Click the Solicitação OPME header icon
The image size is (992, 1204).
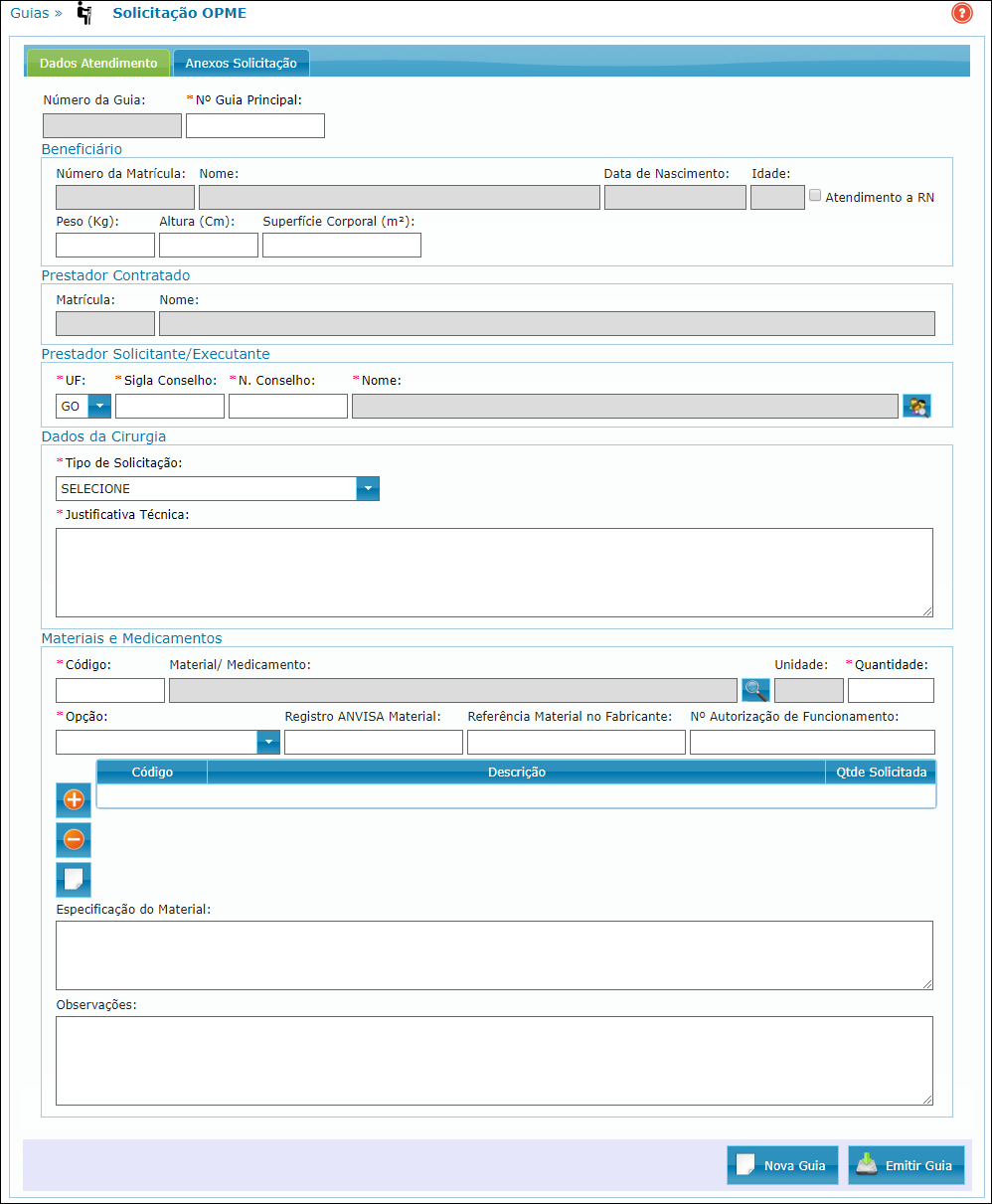[85, 14]
